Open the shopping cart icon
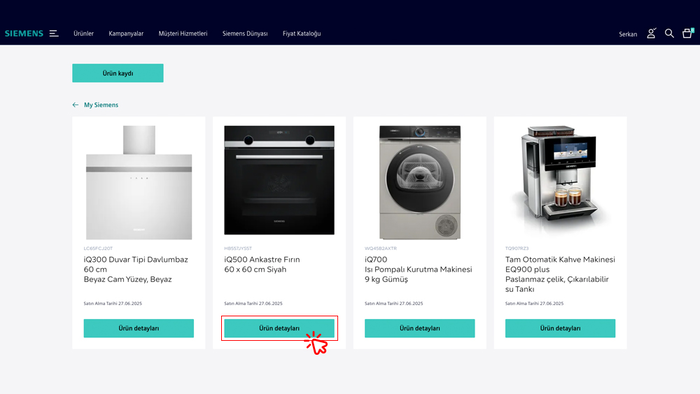Viewport: 700px width, 394px height. 688,33
